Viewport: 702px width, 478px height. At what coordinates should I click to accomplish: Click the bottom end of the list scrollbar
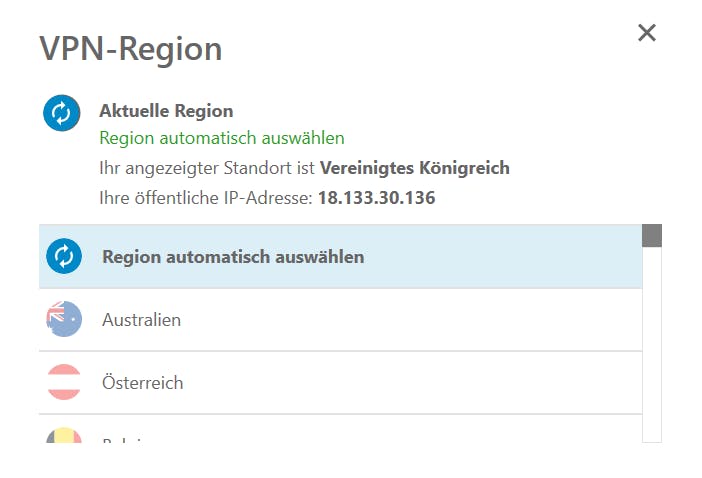pyautogui.click(x=652, y=439)
